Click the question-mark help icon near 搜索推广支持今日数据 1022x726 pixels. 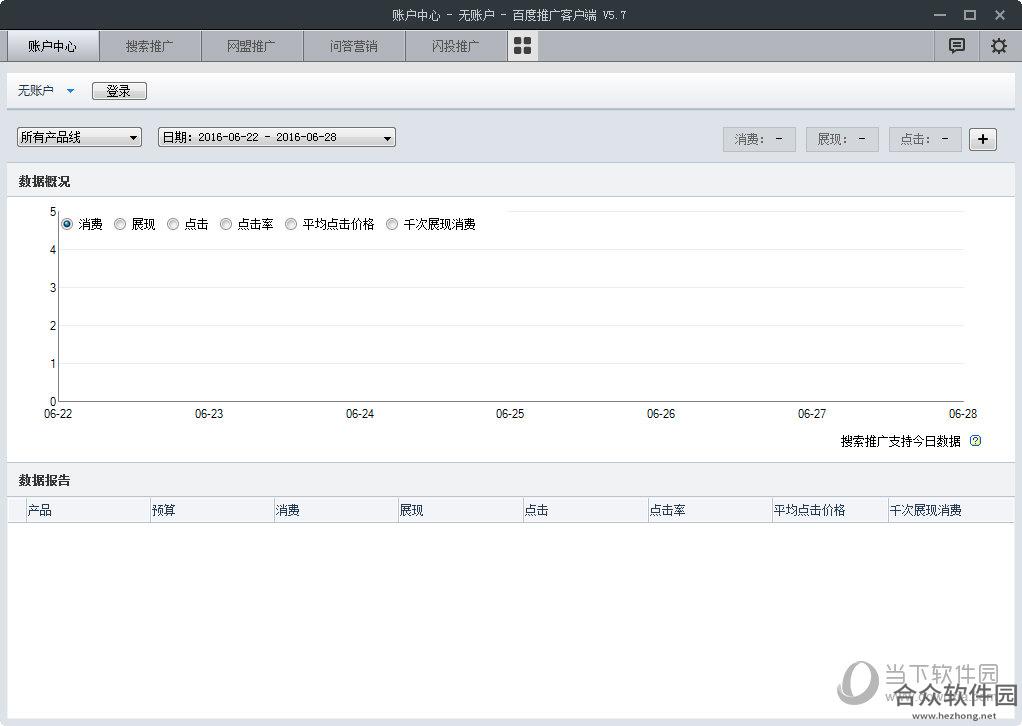[x=975, y=441]
